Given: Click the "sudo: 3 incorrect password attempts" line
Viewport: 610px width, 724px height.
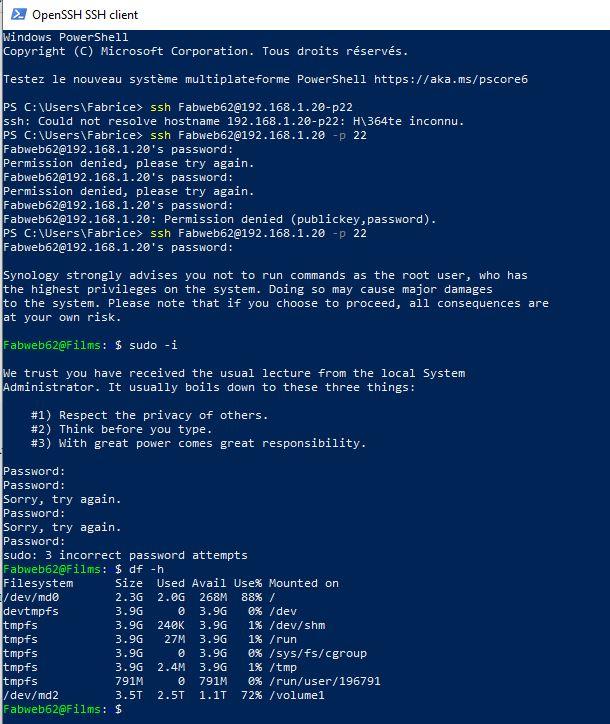Looking at the screenshot, I should 125,555.
